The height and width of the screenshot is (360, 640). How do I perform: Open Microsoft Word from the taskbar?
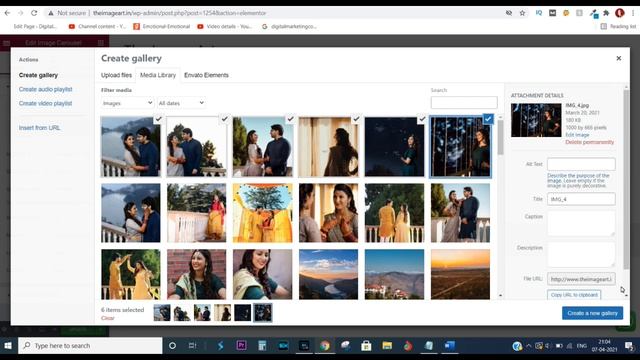tap(449, 346)
